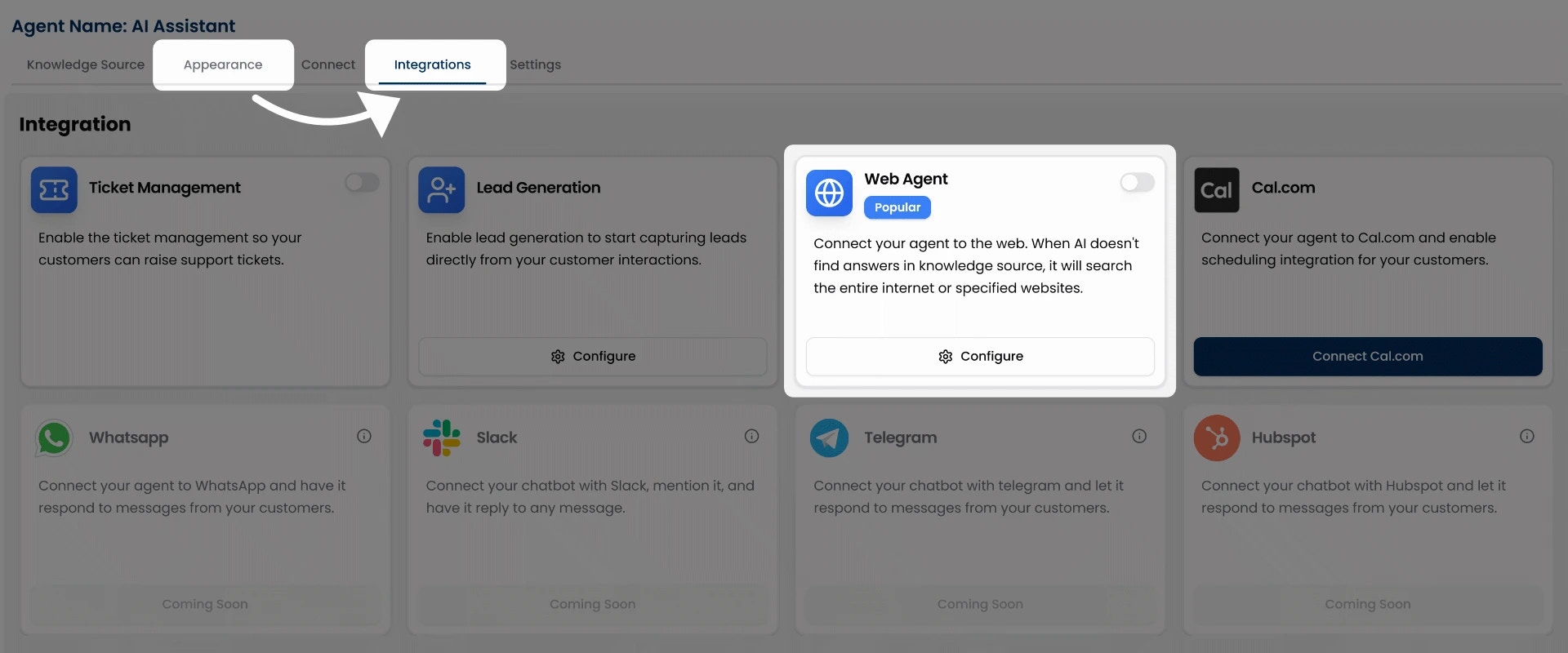Viewport: 1568px width, 653px height.
Task: Go to the Settings tab
Action: 536,64
